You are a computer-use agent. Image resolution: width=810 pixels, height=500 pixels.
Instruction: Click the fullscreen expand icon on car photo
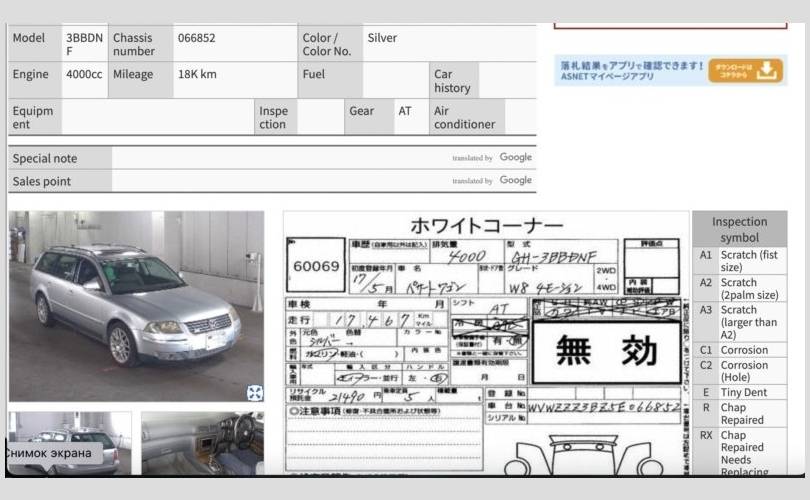[255, 392]
